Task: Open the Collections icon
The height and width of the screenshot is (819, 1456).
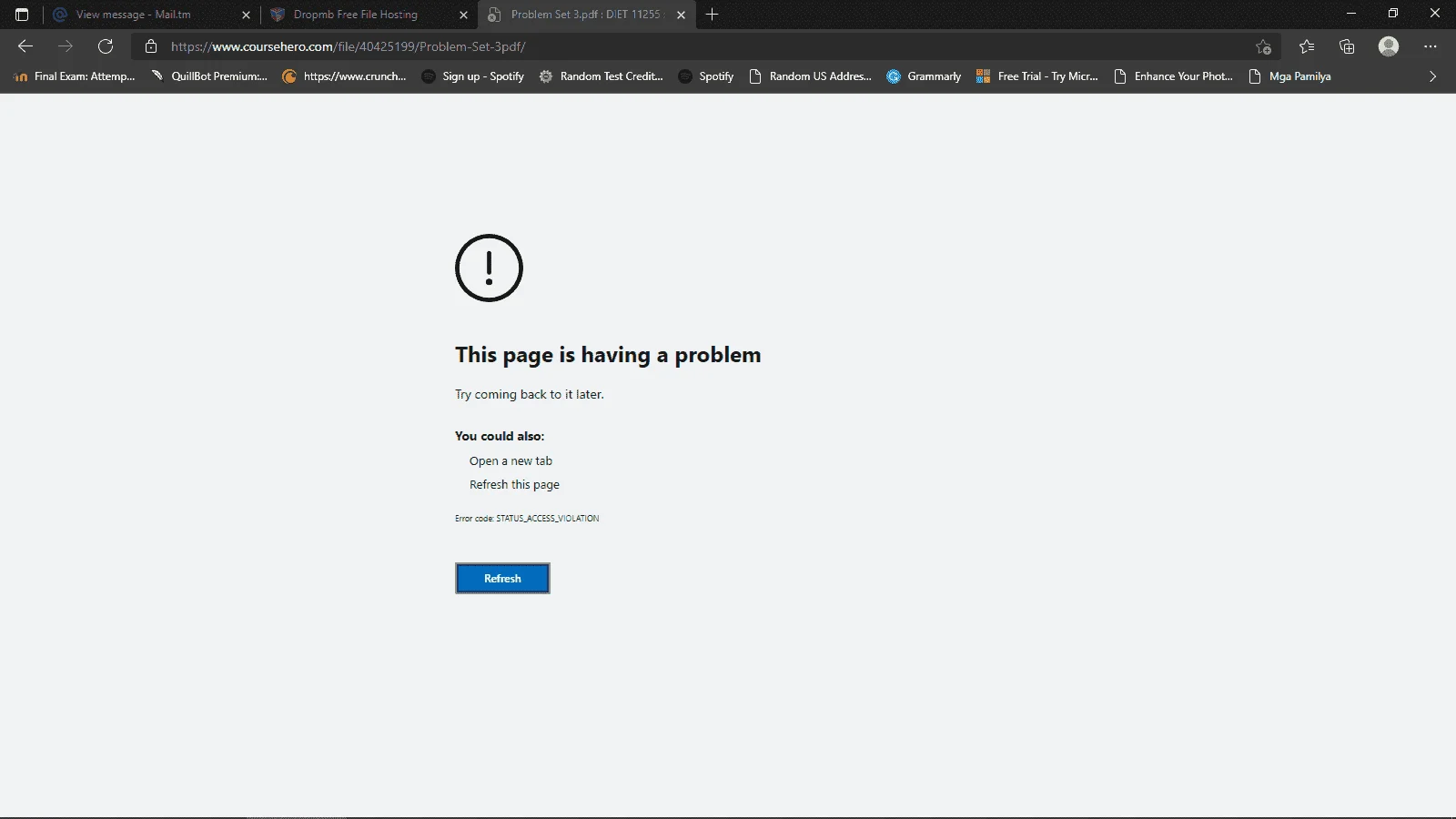Action: [x=1348, y=46]
